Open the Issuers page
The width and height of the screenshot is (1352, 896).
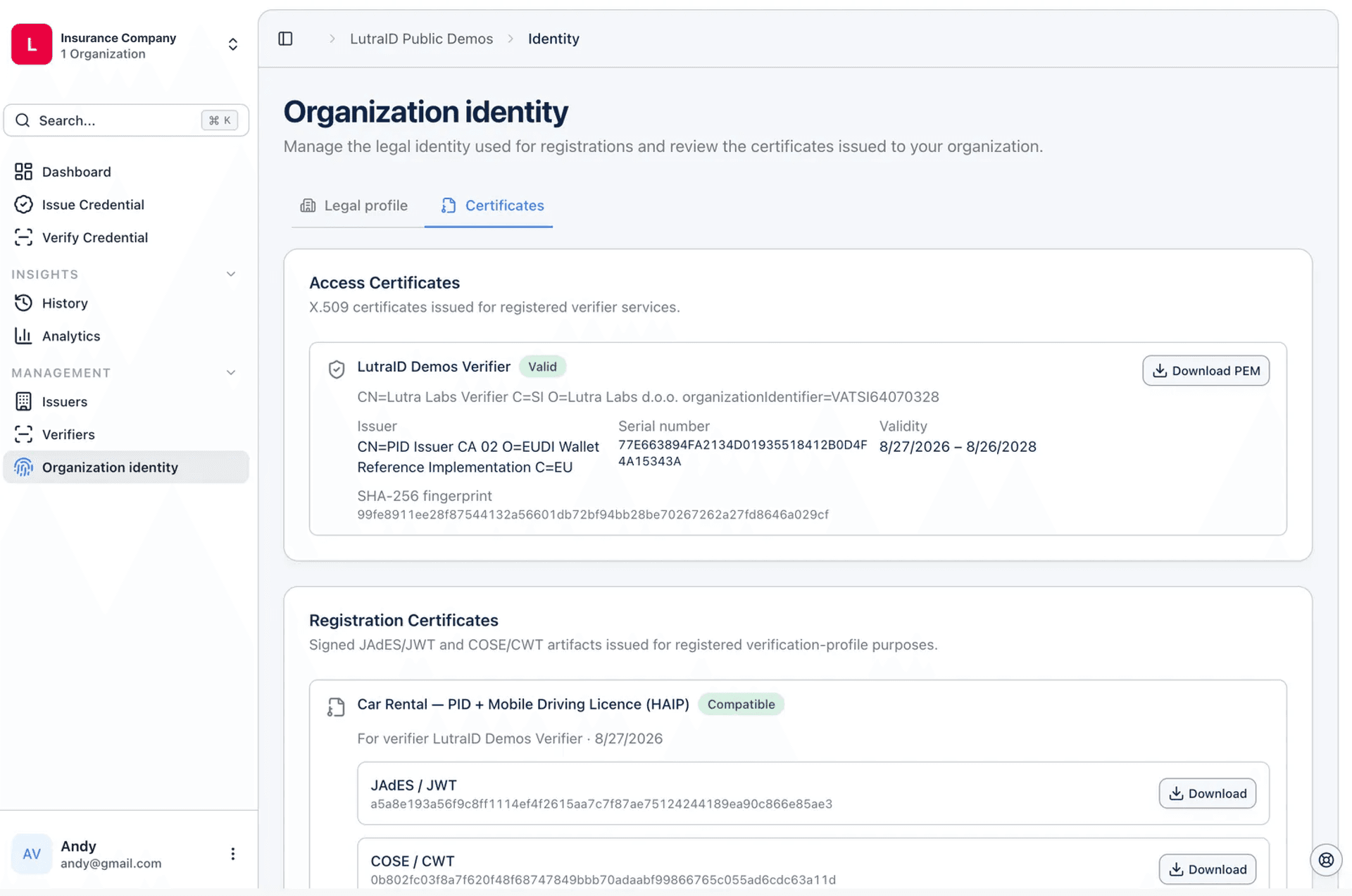(126, 401)
